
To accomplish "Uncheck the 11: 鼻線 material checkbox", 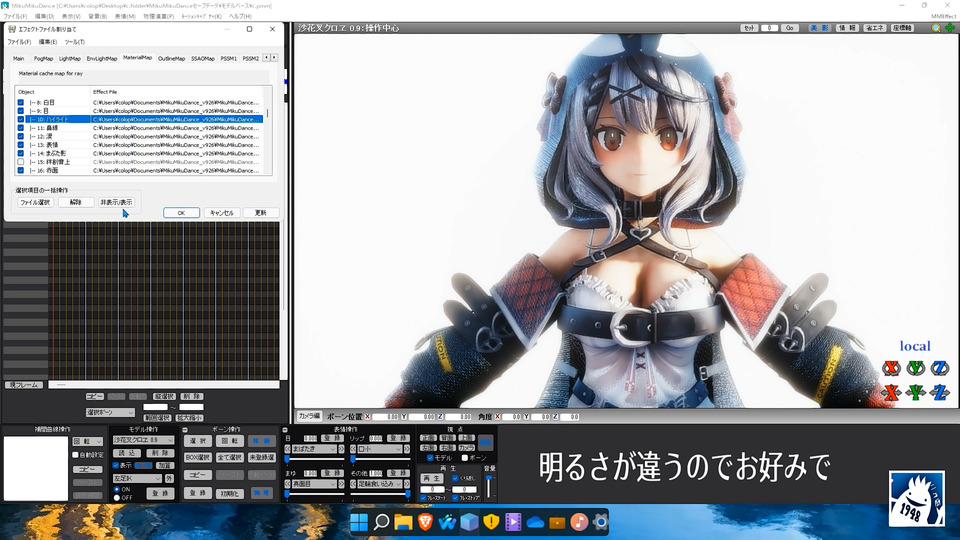I will (21, 128).
